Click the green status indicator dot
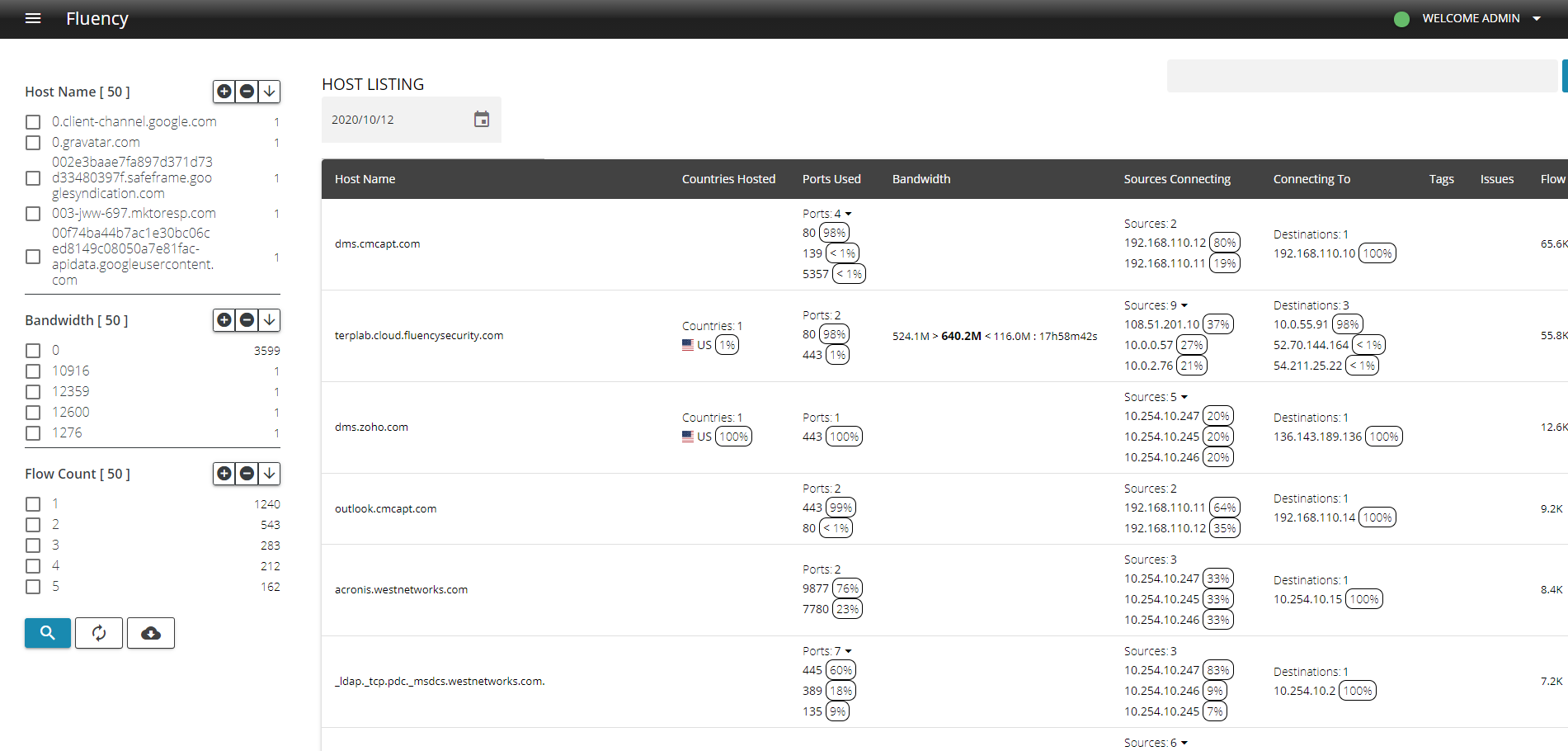 1401,19
